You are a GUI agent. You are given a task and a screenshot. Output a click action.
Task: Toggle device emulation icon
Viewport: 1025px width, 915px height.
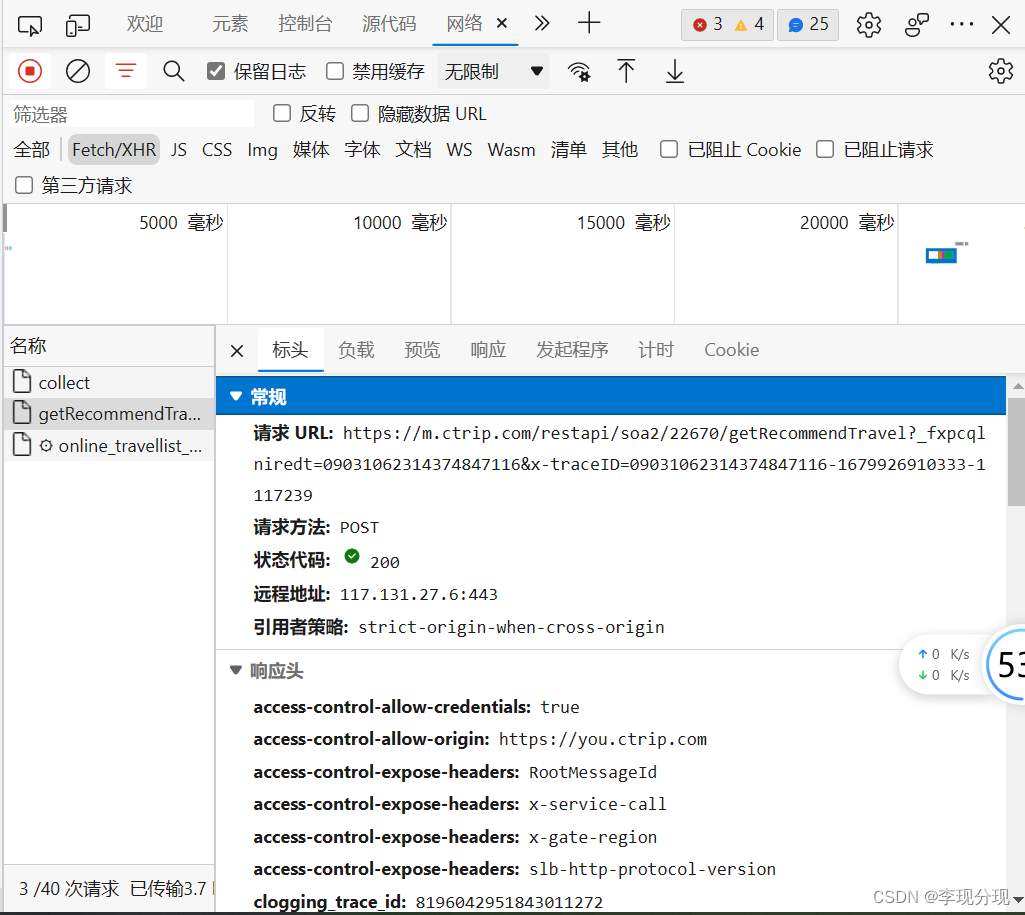[78, 25]
